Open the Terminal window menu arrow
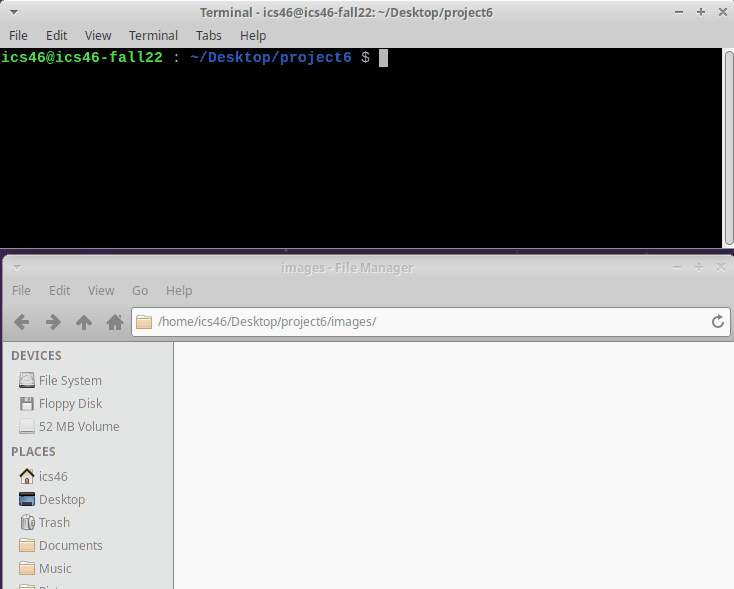 pyautogui.click(x=14, y=13)
